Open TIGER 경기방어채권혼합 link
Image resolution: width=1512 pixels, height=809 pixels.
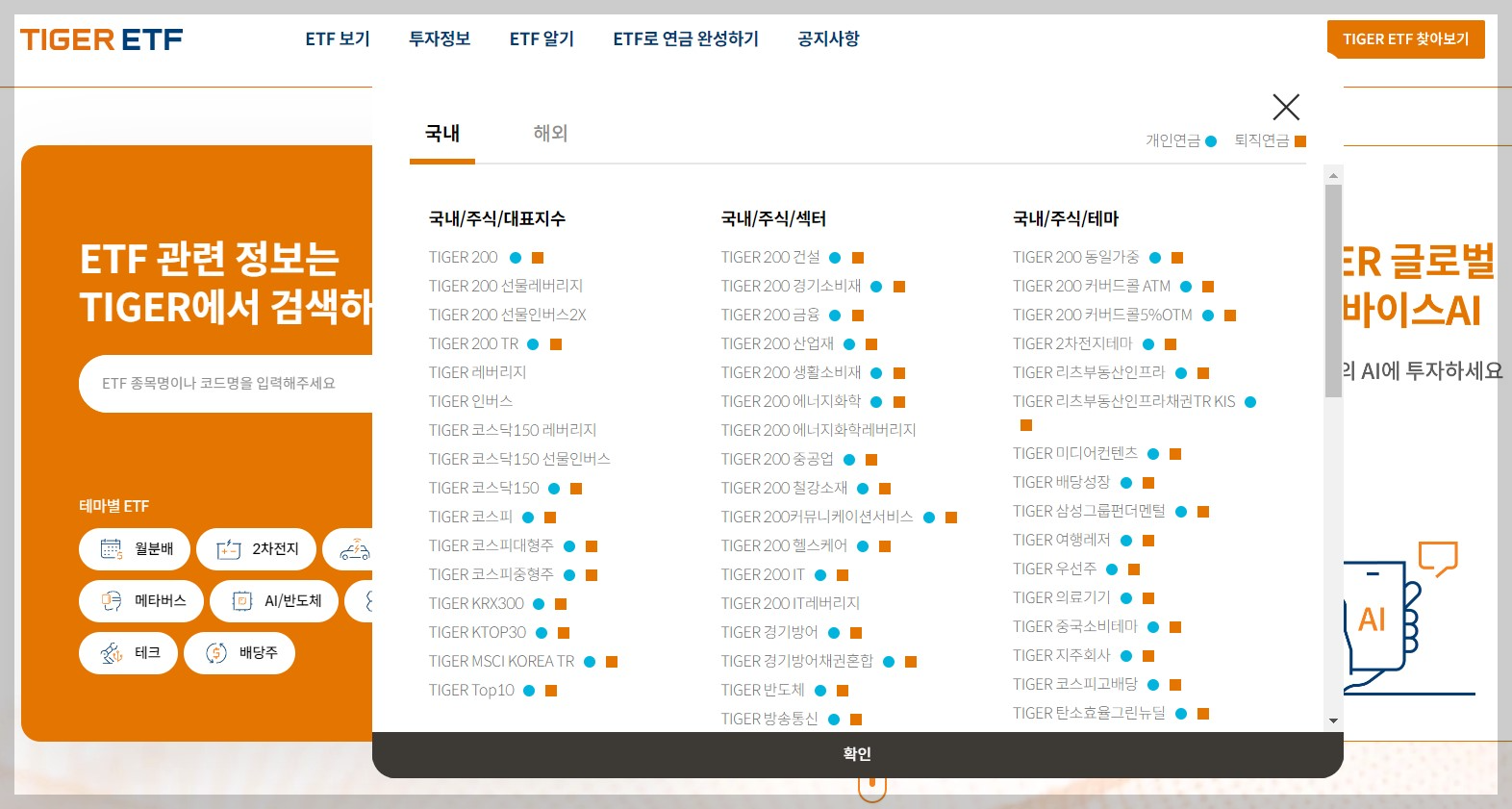(x=797, y=662)
